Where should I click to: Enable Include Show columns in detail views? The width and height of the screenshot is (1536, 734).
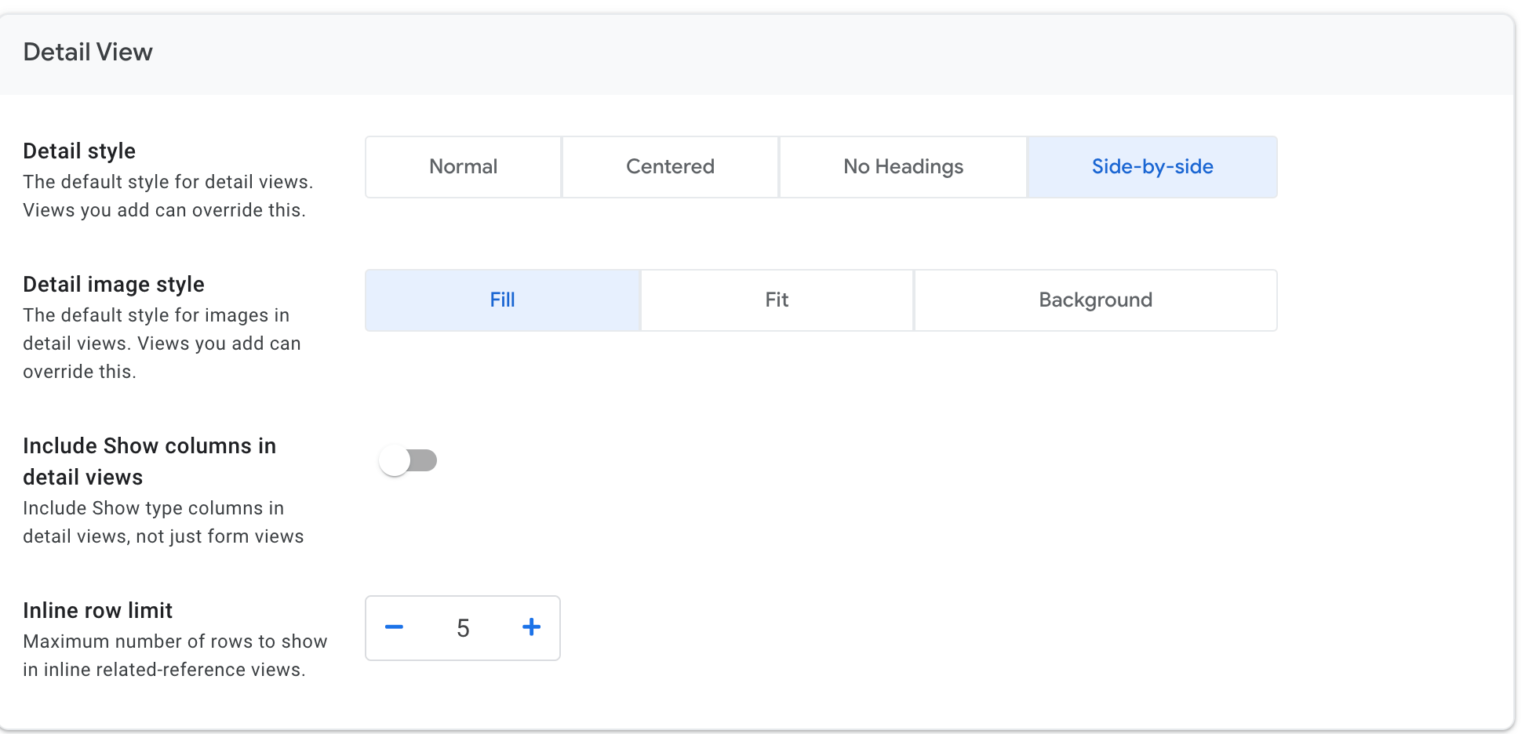tap(408, 460)
